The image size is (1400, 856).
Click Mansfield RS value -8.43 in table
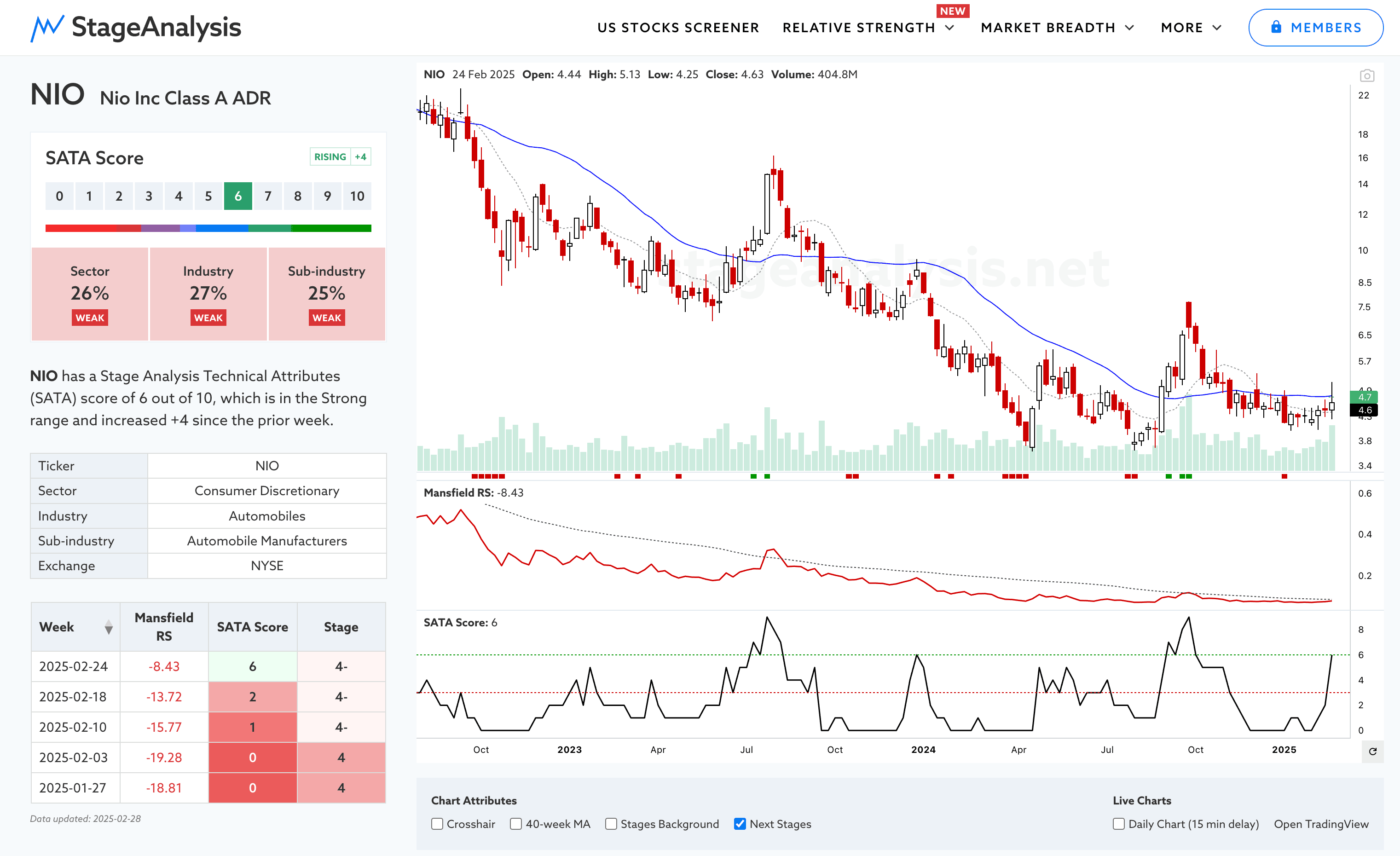[164, 666]
